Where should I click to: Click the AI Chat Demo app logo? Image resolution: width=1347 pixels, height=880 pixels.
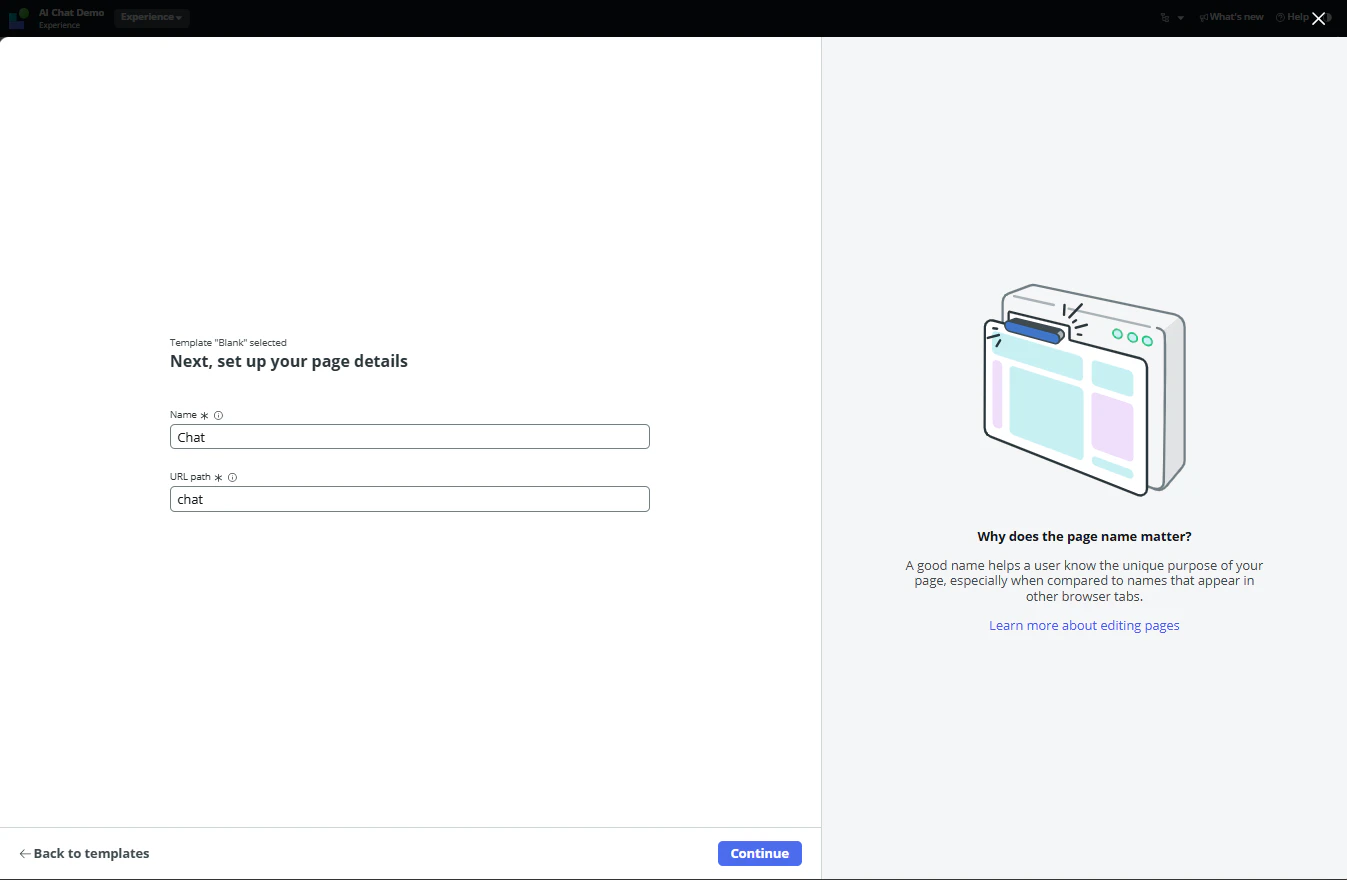pos(18,18)
